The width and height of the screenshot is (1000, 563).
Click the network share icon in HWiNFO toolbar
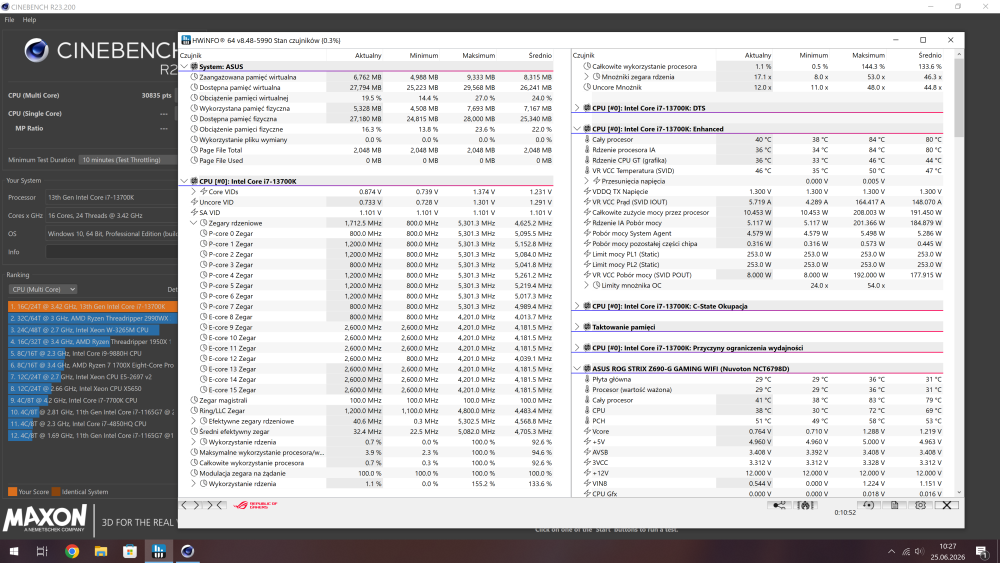pos(779,505)
